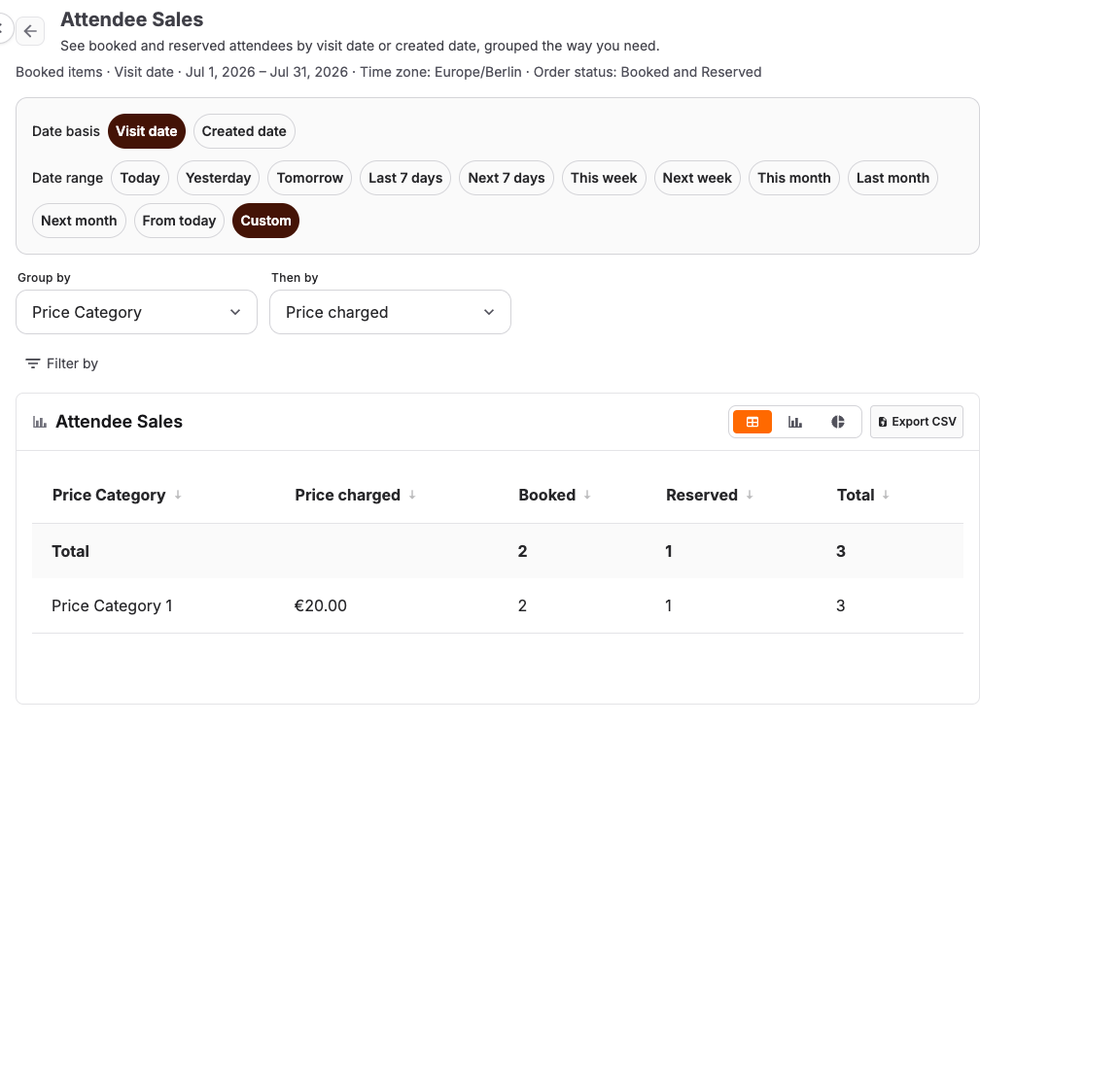Choose Next 7 days range
The image size is (1120, 1069).
(506, 178)
